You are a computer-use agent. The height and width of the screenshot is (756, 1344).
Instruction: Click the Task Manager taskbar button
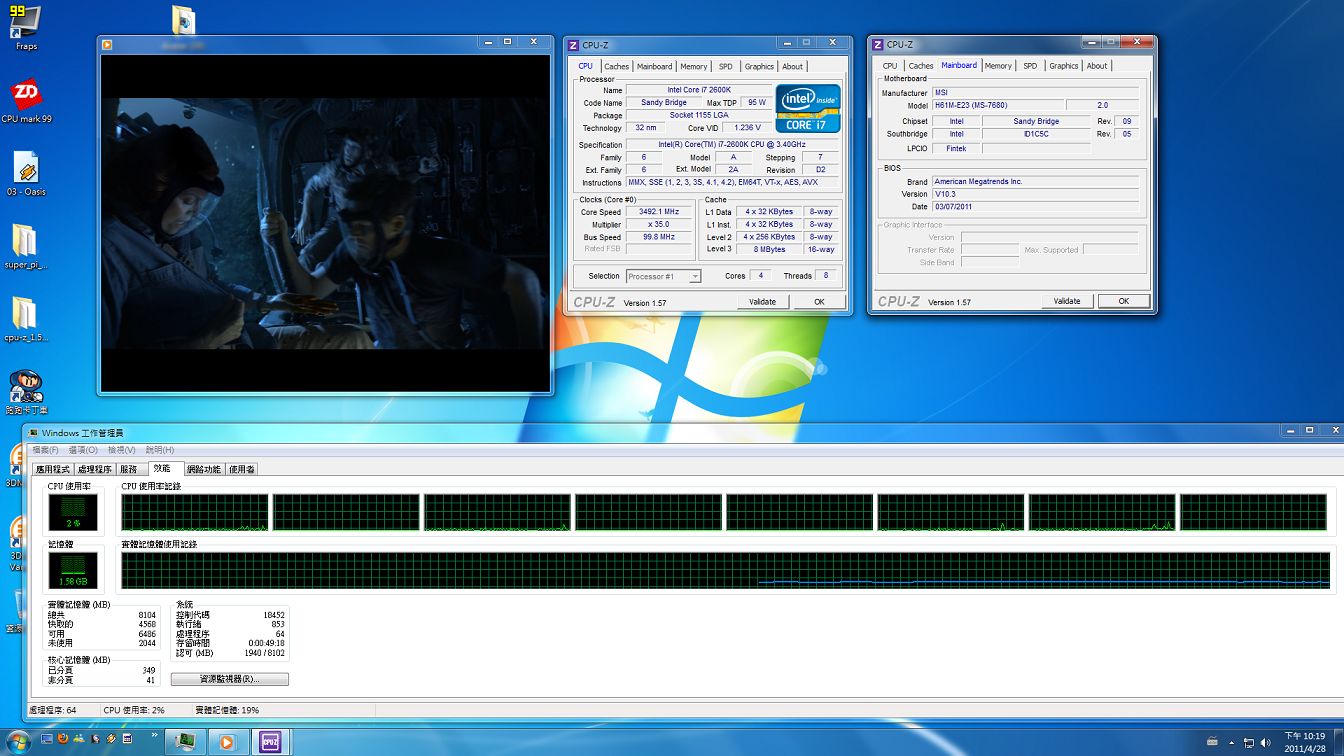point(185,741)
